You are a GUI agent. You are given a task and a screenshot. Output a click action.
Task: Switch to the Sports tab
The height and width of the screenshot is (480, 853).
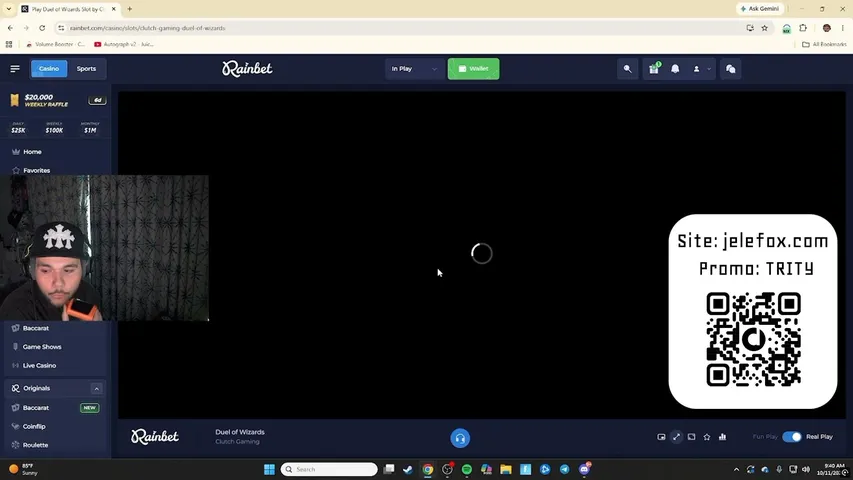(x=86, y=69)
